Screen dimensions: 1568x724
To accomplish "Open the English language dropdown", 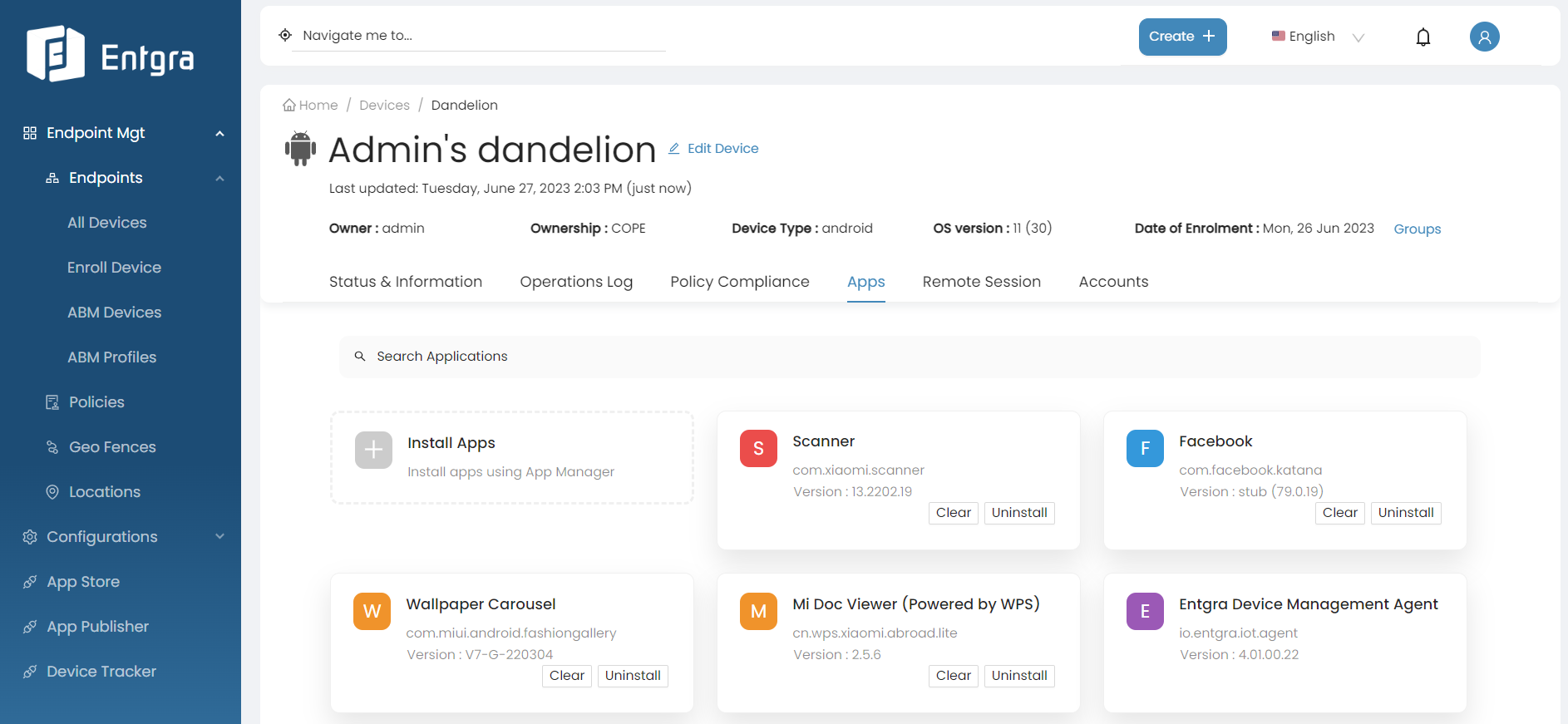I will (1318, 37).
